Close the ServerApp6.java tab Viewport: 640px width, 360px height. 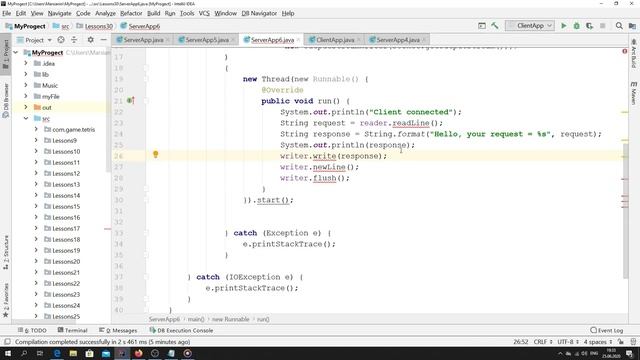[298, 40]
